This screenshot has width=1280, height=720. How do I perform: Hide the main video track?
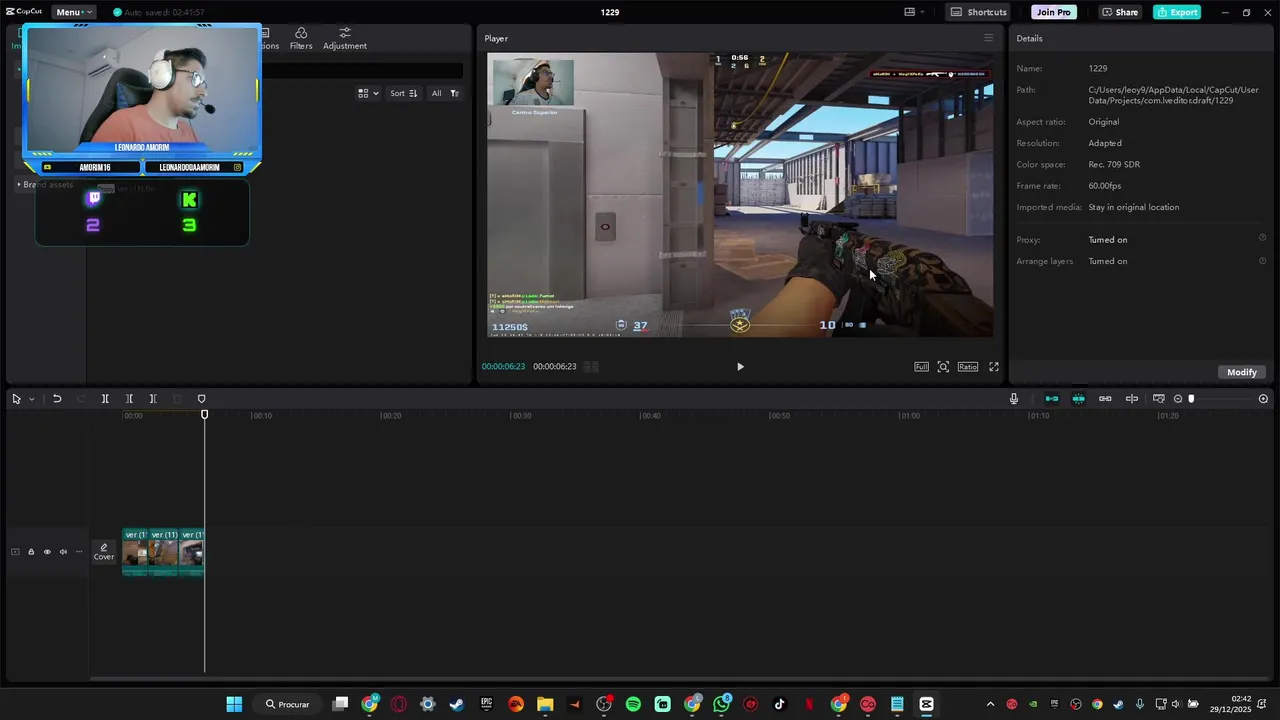coord(47,552)
